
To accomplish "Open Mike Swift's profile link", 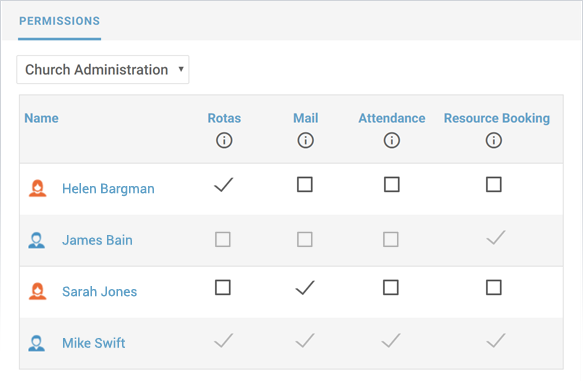I will 93,343.
